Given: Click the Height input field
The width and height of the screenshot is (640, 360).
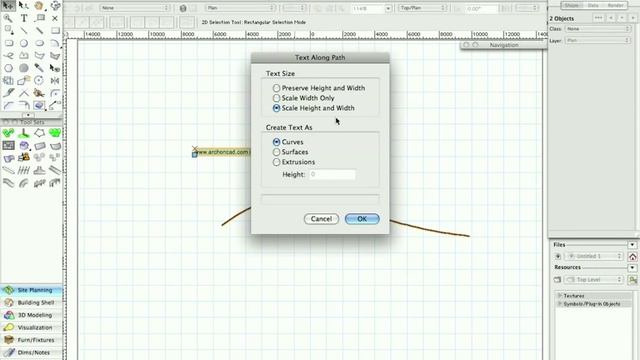Looking at the screenshot, I should 332,174.
